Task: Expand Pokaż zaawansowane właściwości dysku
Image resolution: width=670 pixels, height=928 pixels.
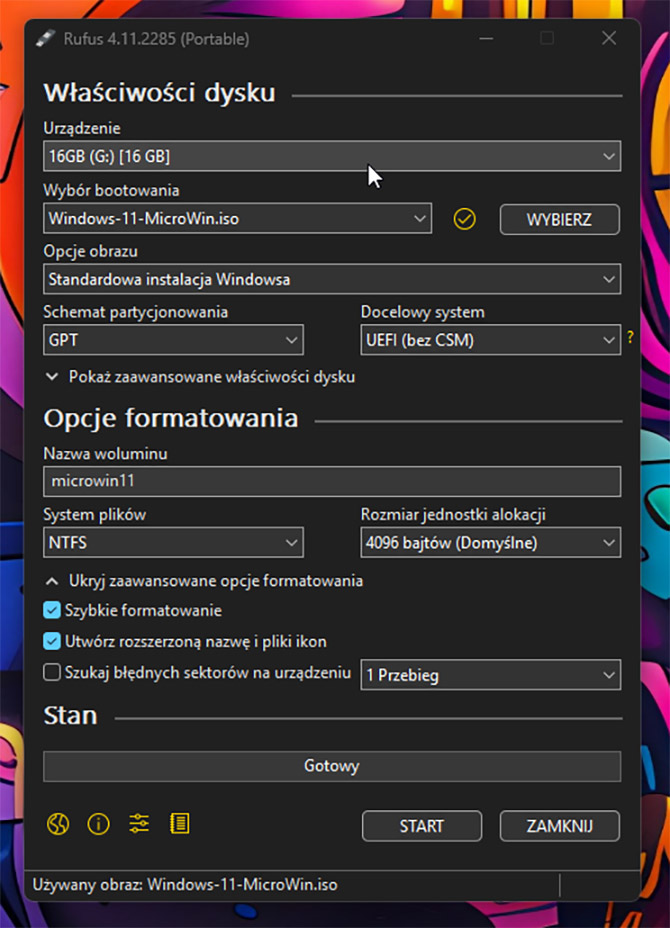Action: [x=201, y=377]
